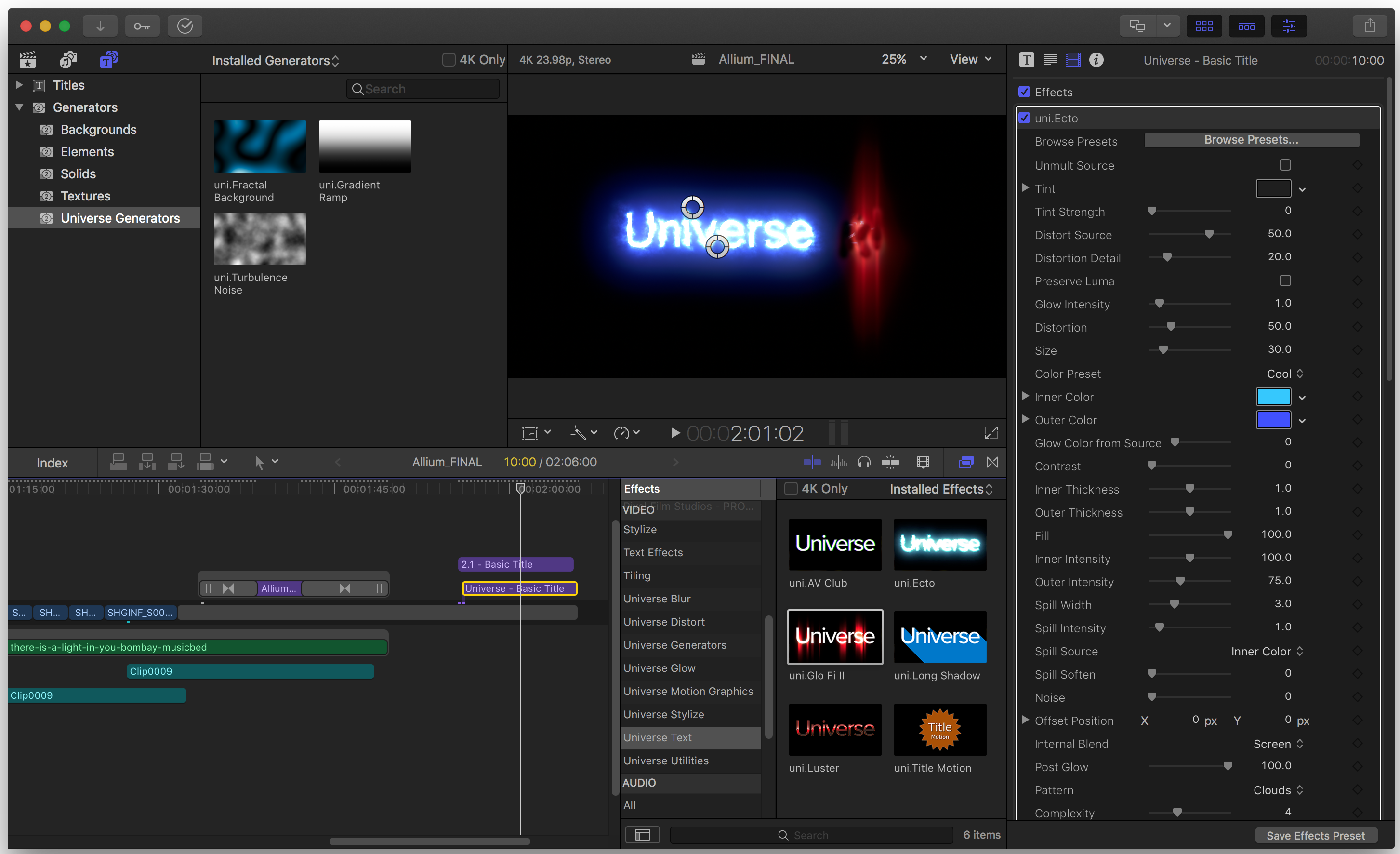Open the Text inspector T icon
The width and height of the screenshot is (1400, 854).
click(1026, 60)
